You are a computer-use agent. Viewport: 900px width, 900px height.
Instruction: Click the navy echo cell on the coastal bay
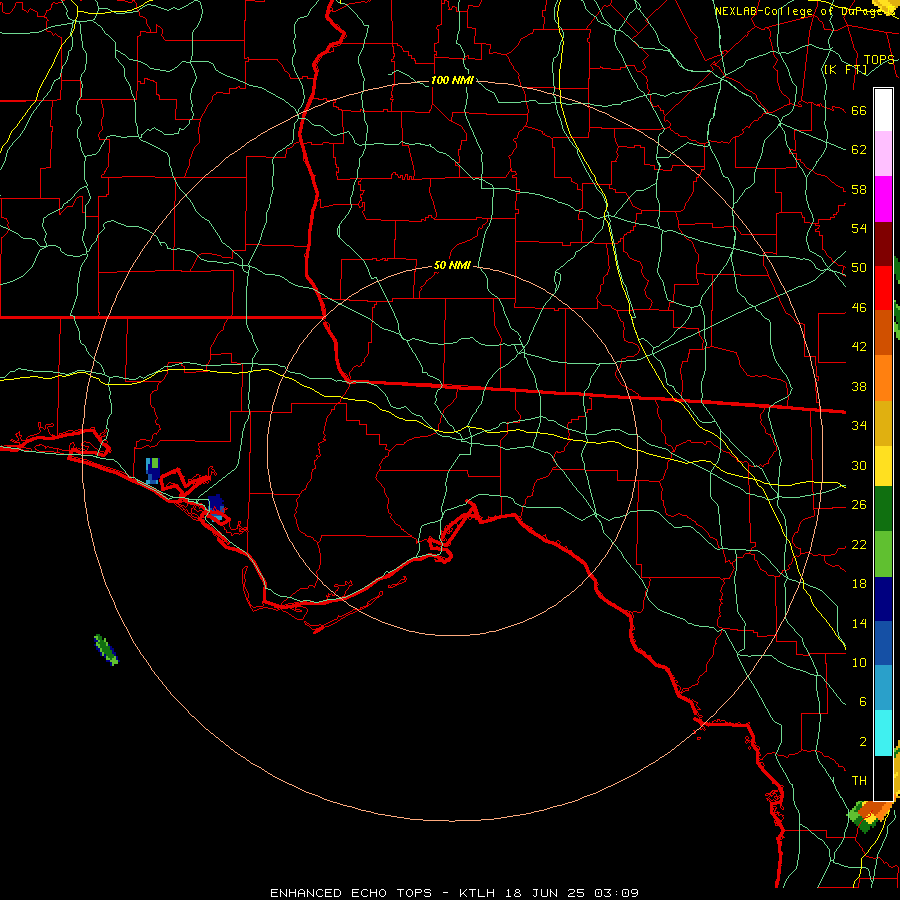tap(216, 506)
